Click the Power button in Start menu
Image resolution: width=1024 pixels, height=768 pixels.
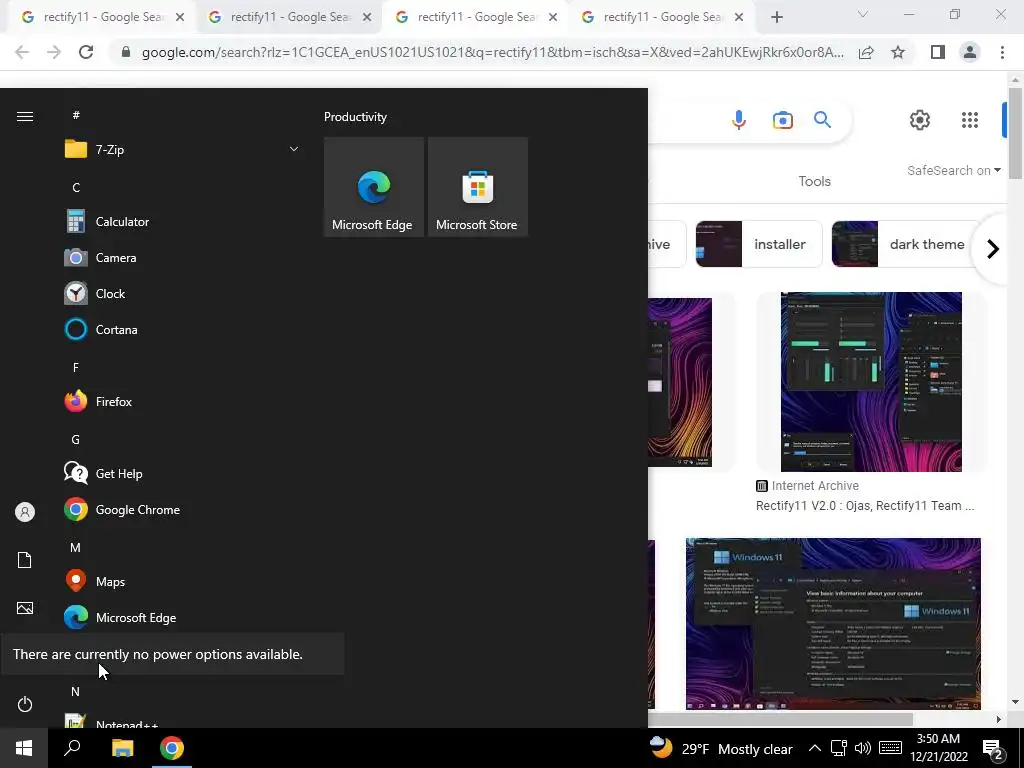point(25,704)
